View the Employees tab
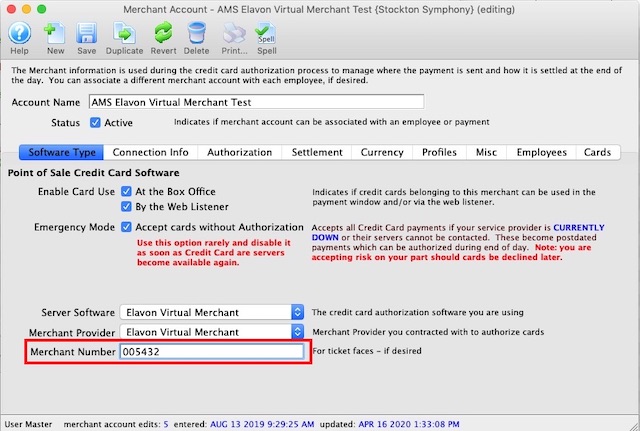The image size is (640, 431). [542, 152]
